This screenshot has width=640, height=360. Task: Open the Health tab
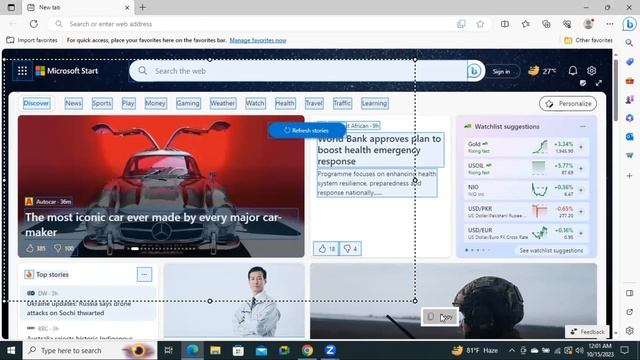tap(285, 103)
